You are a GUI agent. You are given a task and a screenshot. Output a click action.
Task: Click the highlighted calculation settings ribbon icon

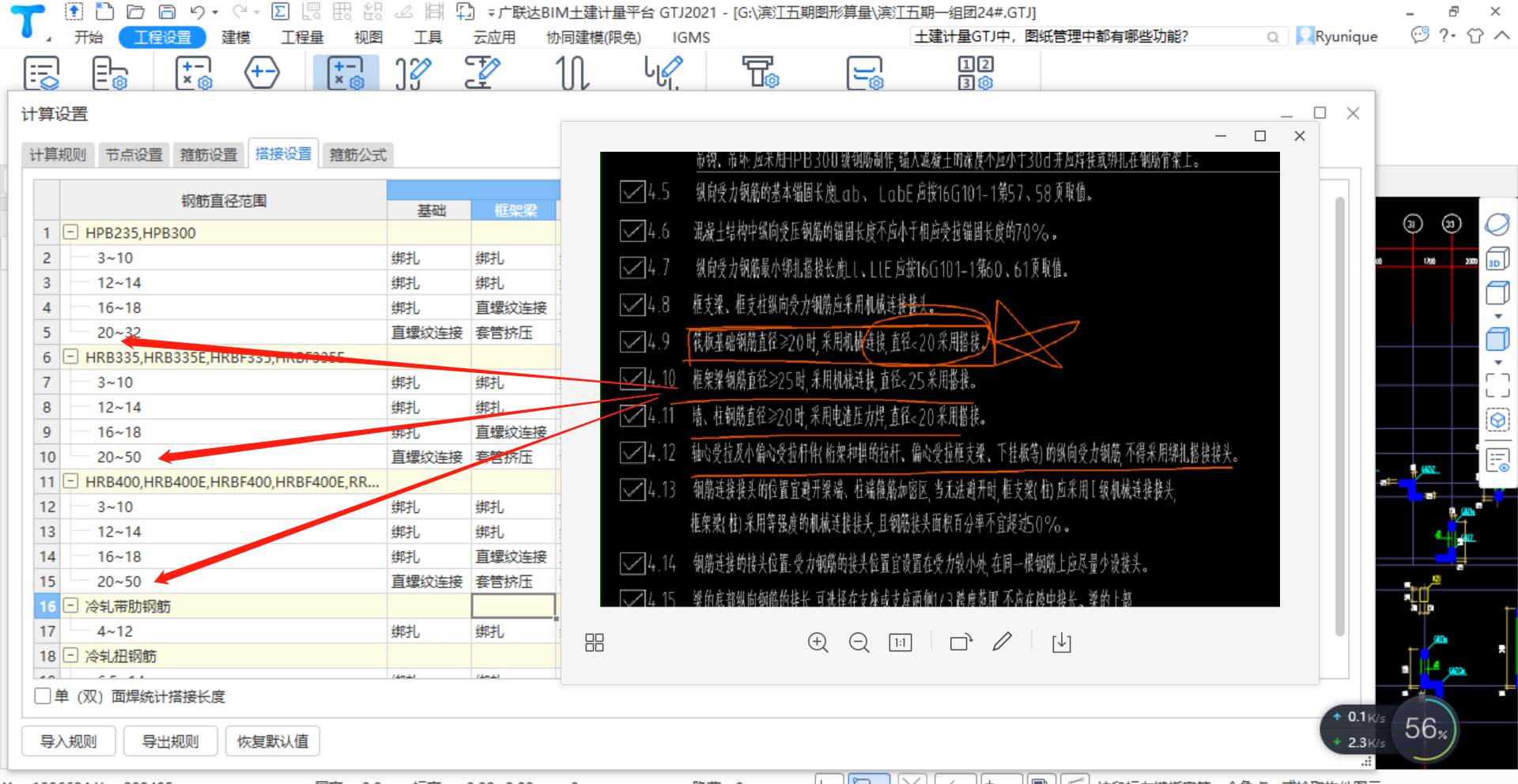pyautogui.click(x=346, y=73)
